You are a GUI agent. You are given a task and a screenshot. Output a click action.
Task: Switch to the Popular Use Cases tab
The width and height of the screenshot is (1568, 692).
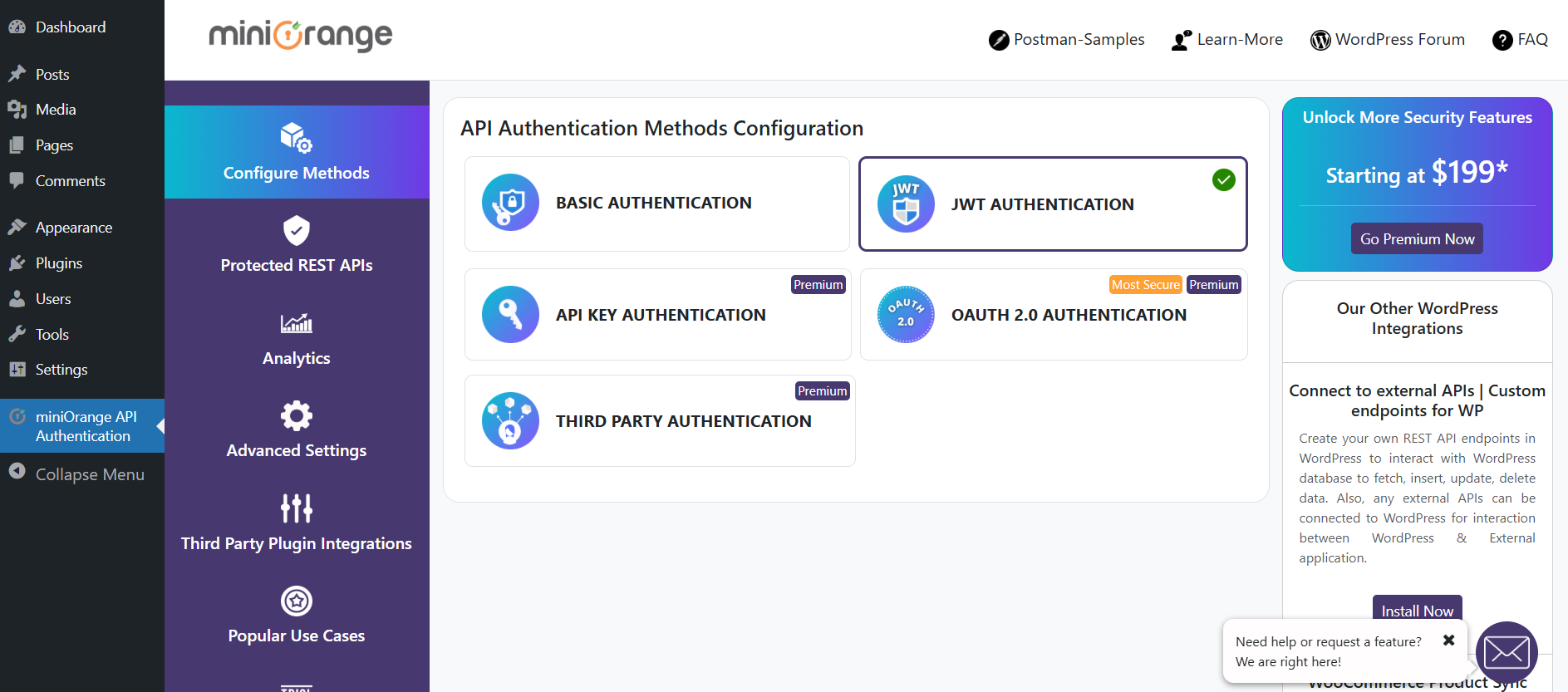tap(297, 616)
